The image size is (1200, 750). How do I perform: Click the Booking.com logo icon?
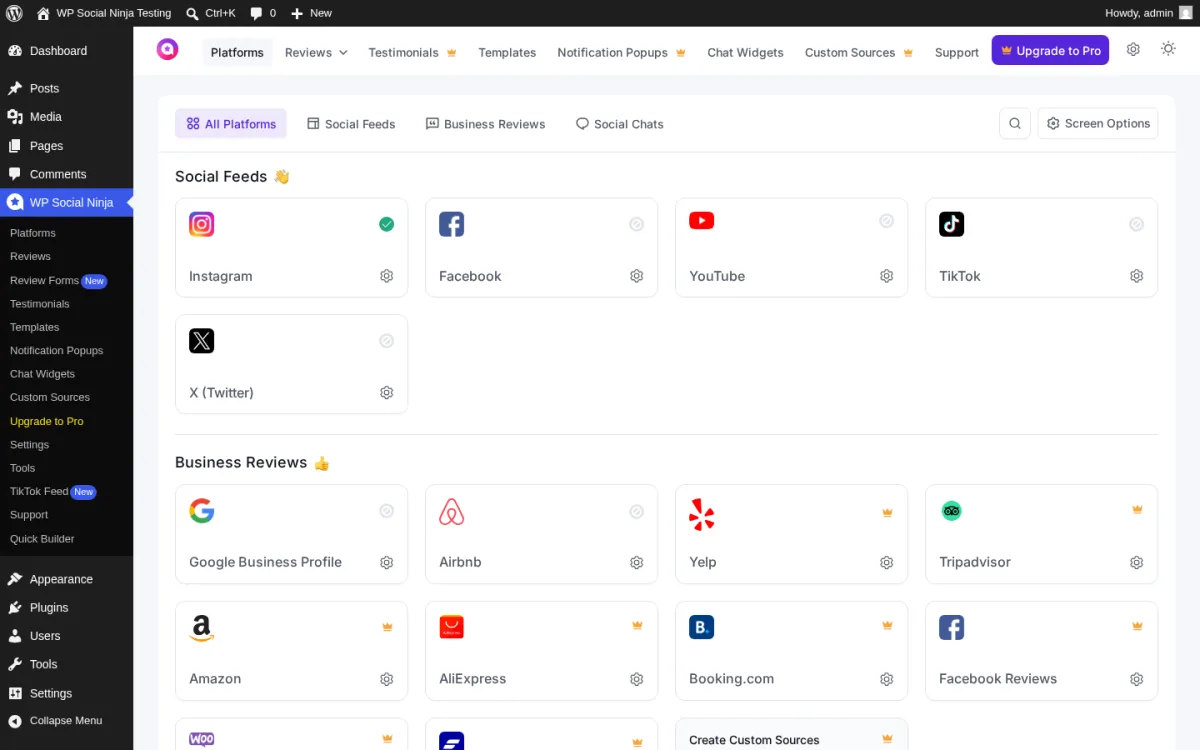tap(702, 627)
